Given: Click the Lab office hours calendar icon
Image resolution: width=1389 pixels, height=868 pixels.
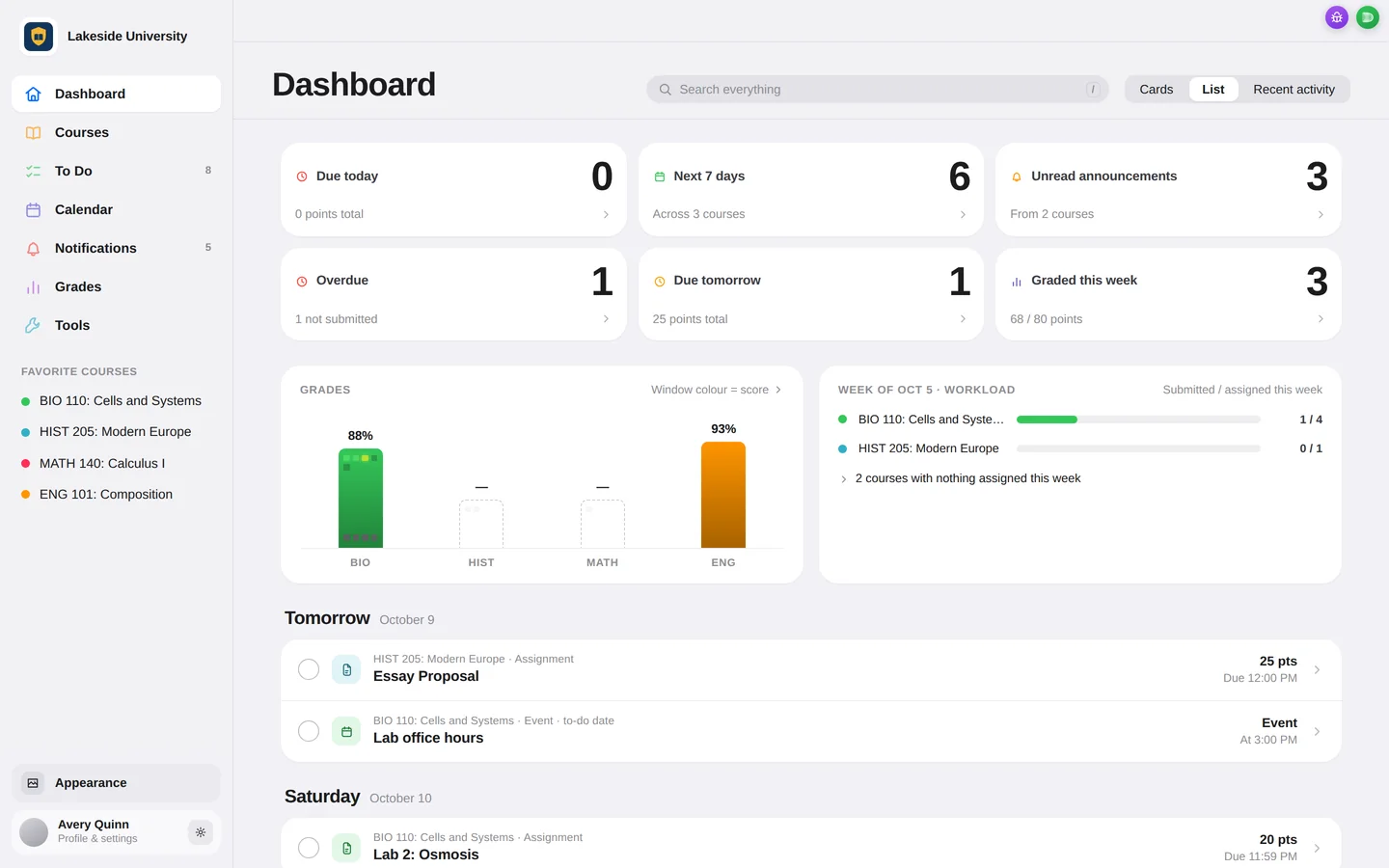Looking at the screenshot, I should (x=346, y=731).
